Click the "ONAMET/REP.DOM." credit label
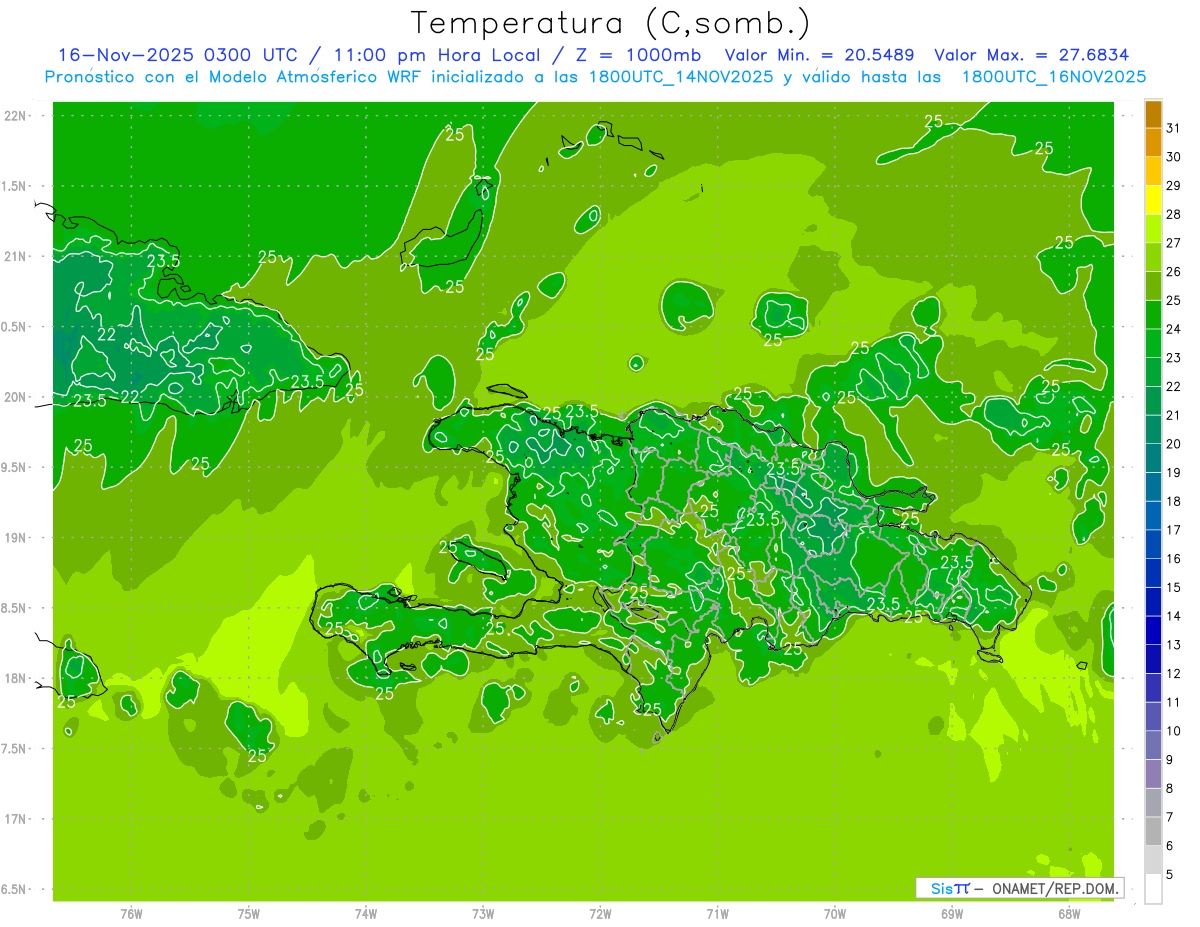 (1055, 888)
